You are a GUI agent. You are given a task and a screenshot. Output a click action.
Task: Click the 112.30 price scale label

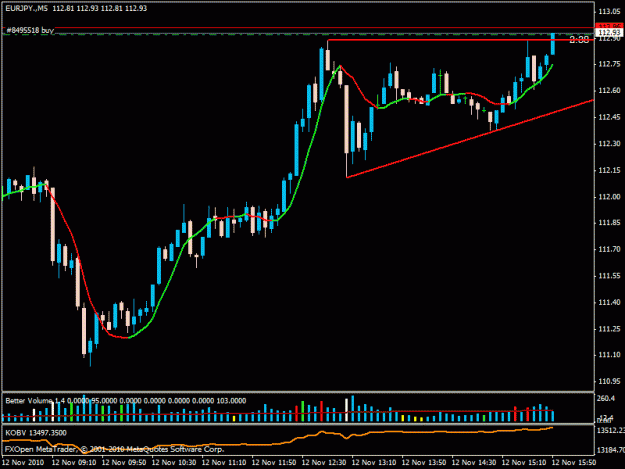609,143
